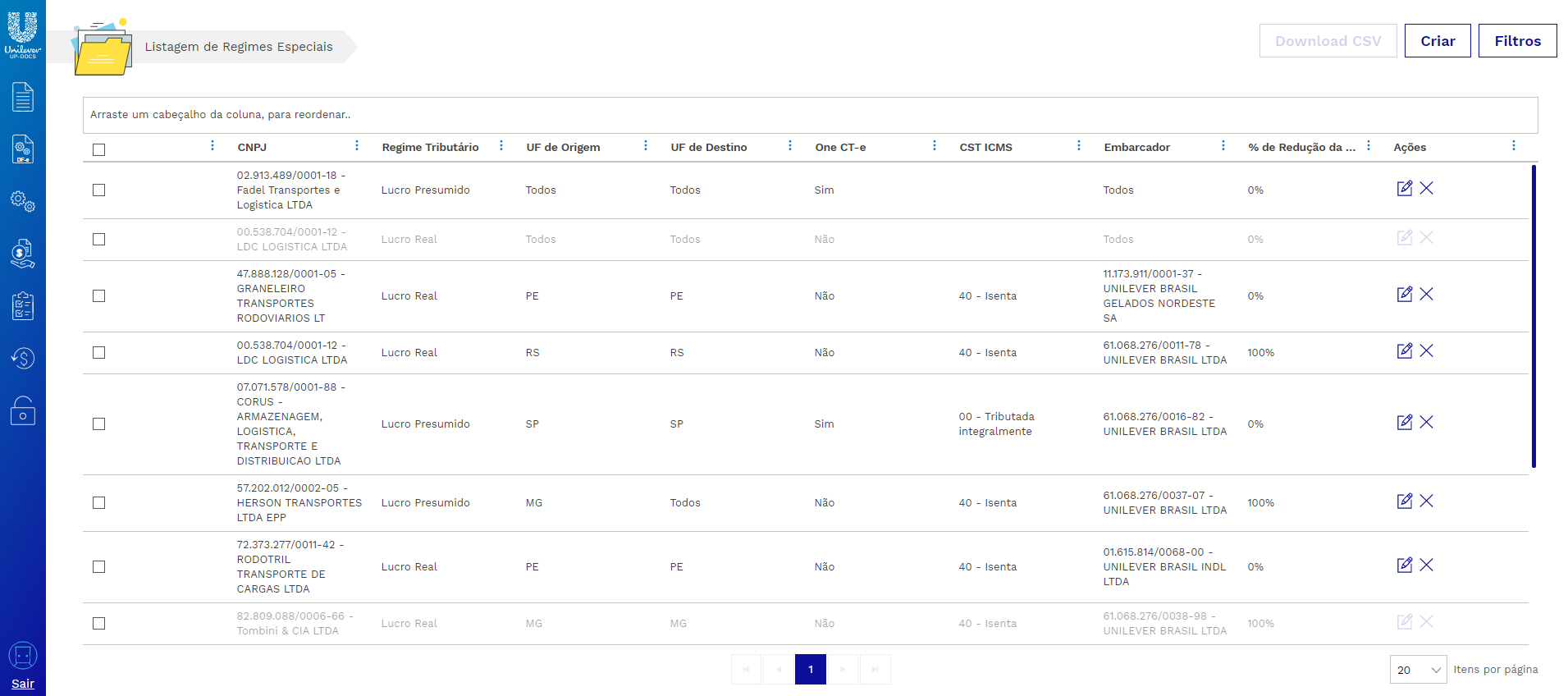Open the CST ICMS column menu
Viewport: 1568px width, 696px height.
click(1079, 146)
